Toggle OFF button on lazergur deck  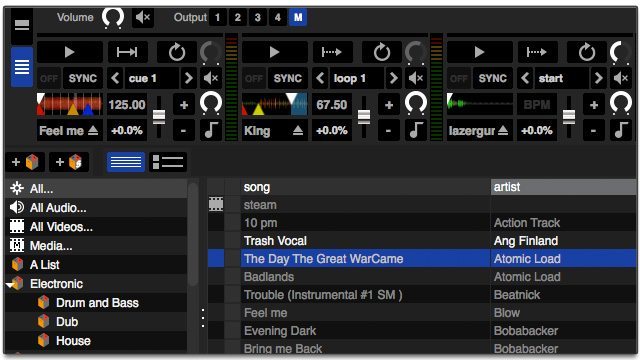(x=459, y=78)
